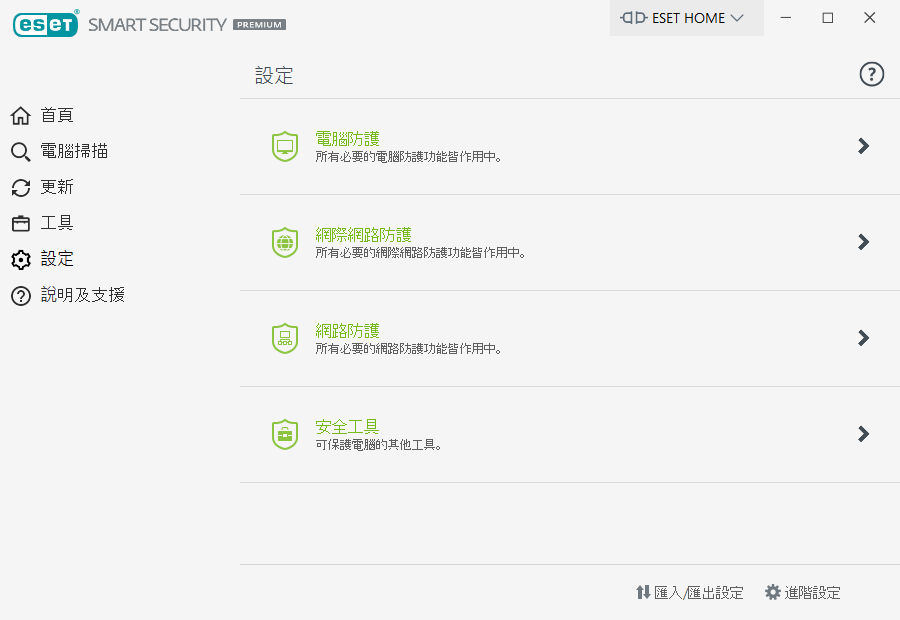Expand 電腦防護 with its chevron arrow

click(864, 146)
